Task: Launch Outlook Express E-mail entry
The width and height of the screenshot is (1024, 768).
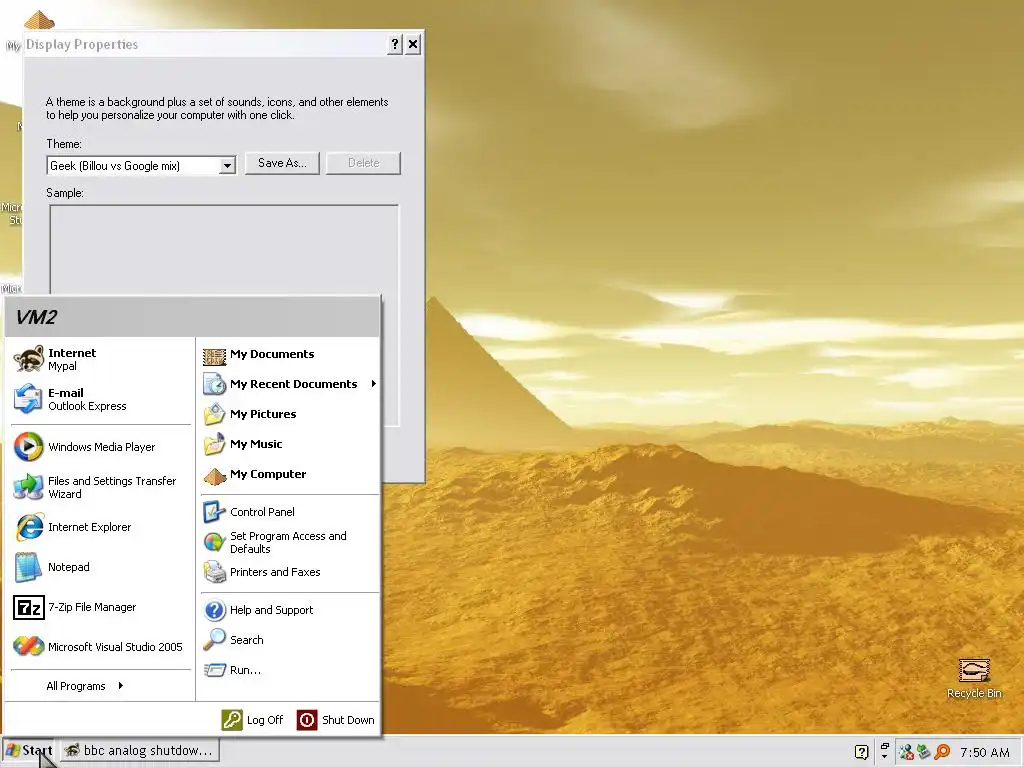Action: (x=101, y=399)
